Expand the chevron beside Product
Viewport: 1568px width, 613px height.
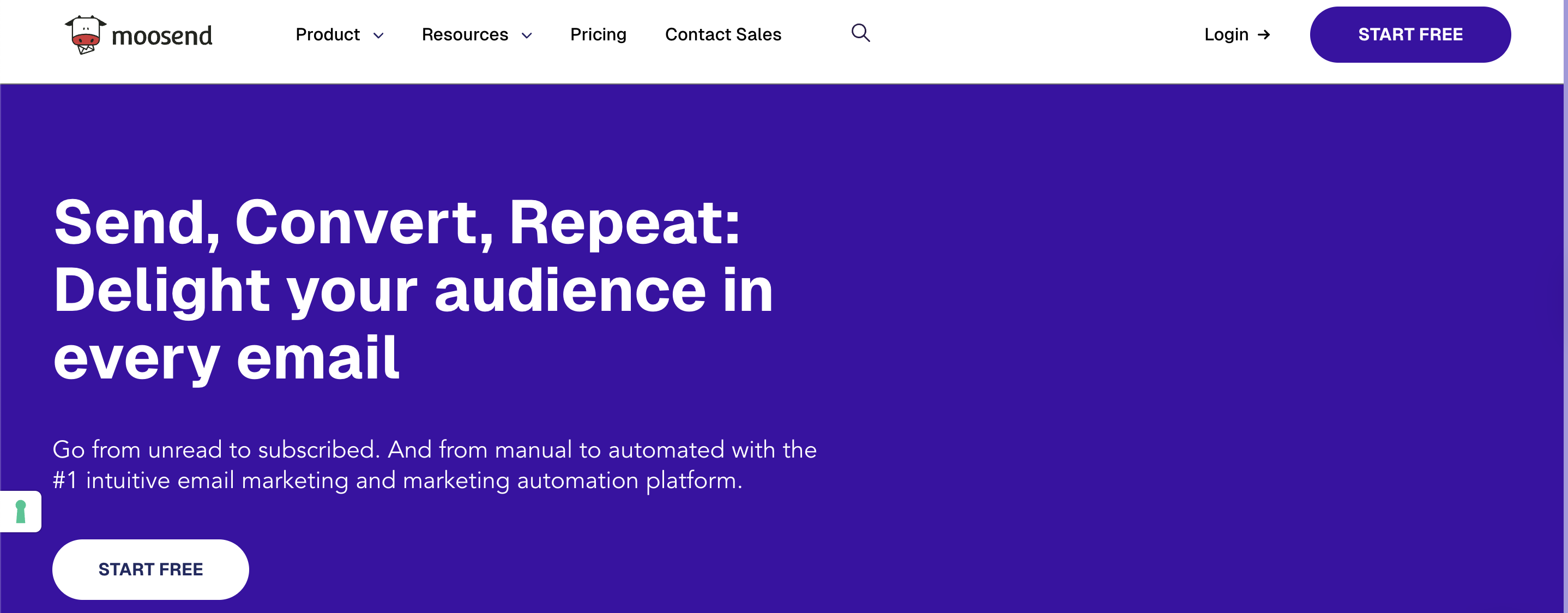click(x=378, y=36)
